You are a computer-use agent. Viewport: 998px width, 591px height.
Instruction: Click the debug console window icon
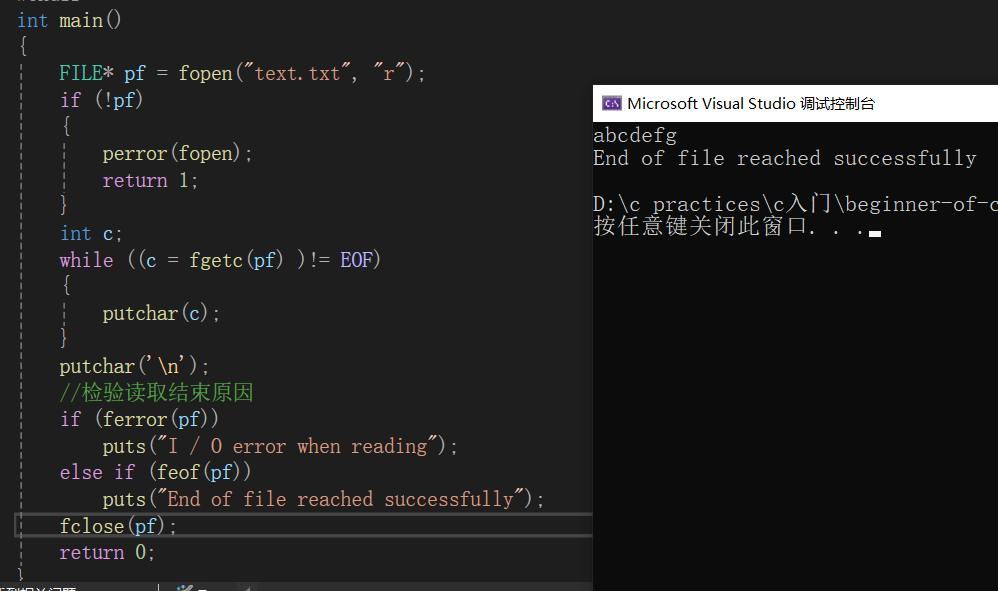pos(612,104)
